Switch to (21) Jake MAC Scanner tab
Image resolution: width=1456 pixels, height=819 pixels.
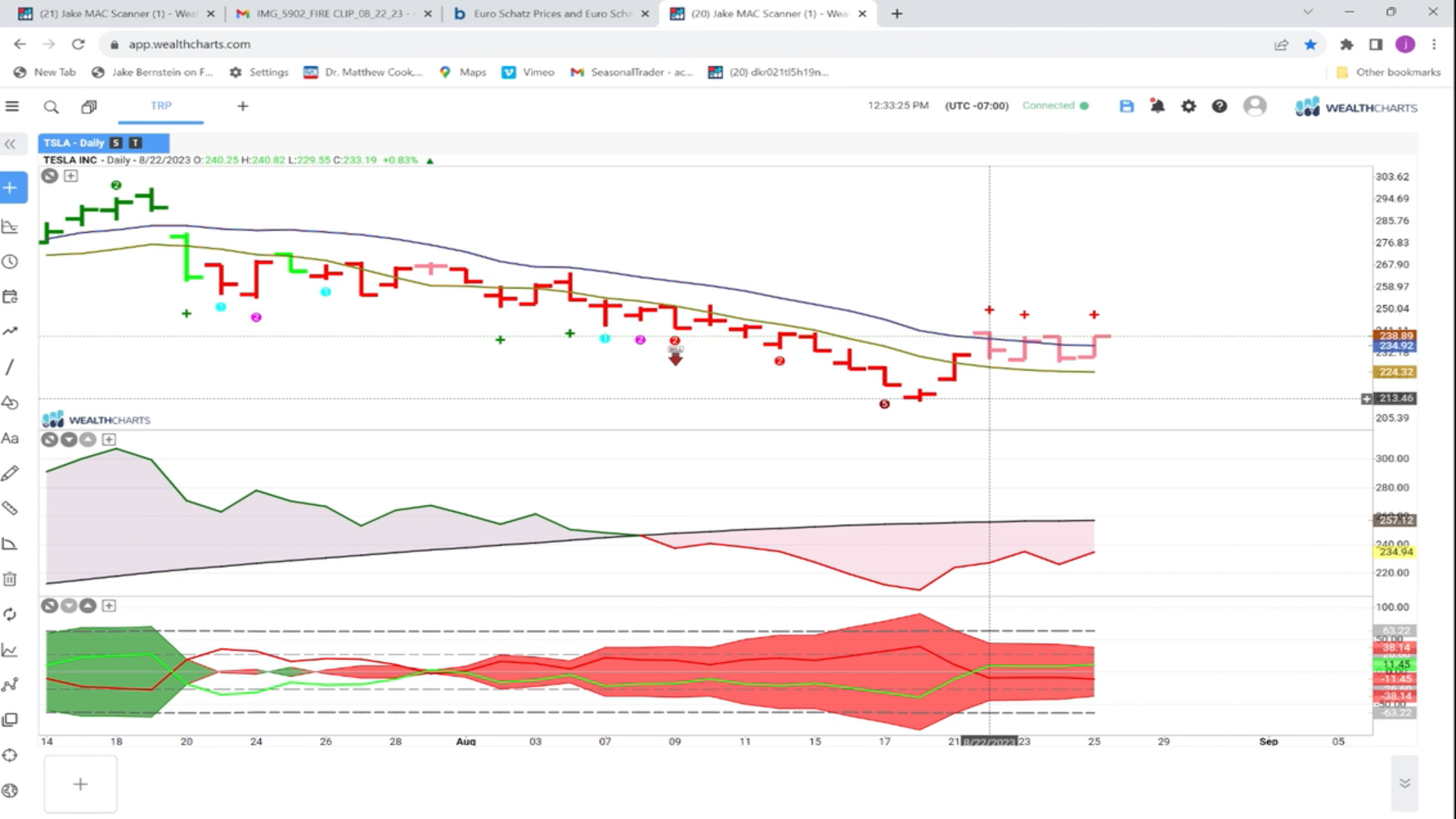(x=116, y=14)
